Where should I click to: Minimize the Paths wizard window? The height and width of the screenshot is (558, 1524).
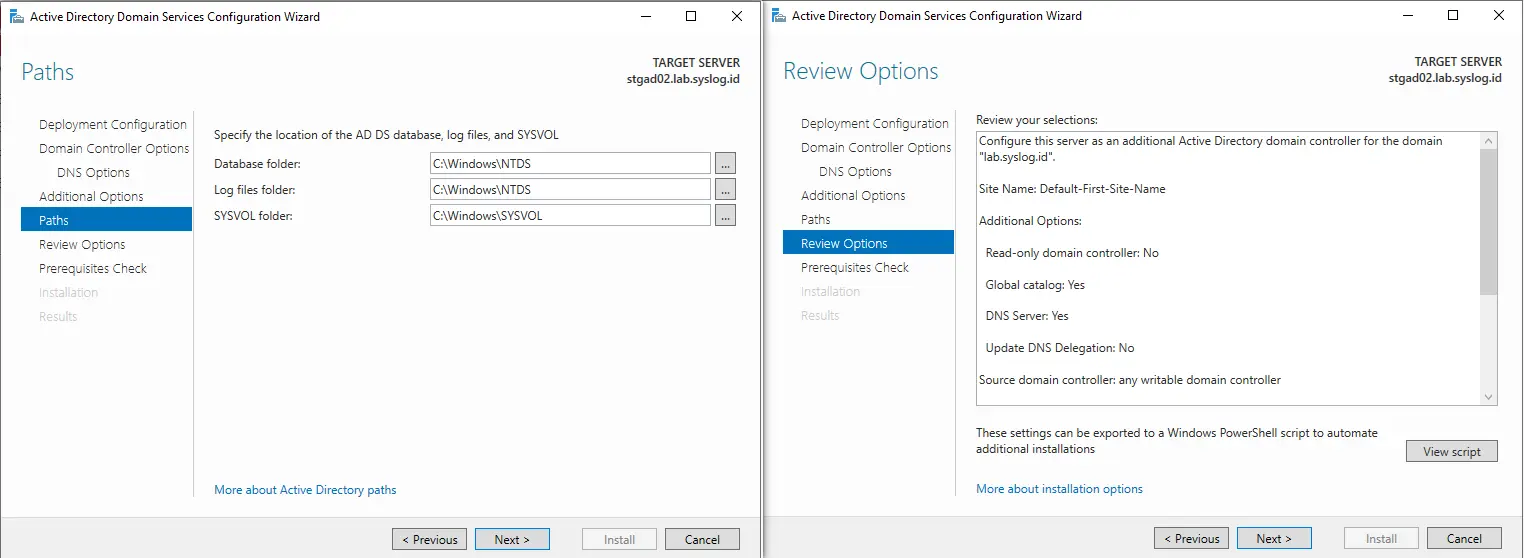click(x=645, y=17)
